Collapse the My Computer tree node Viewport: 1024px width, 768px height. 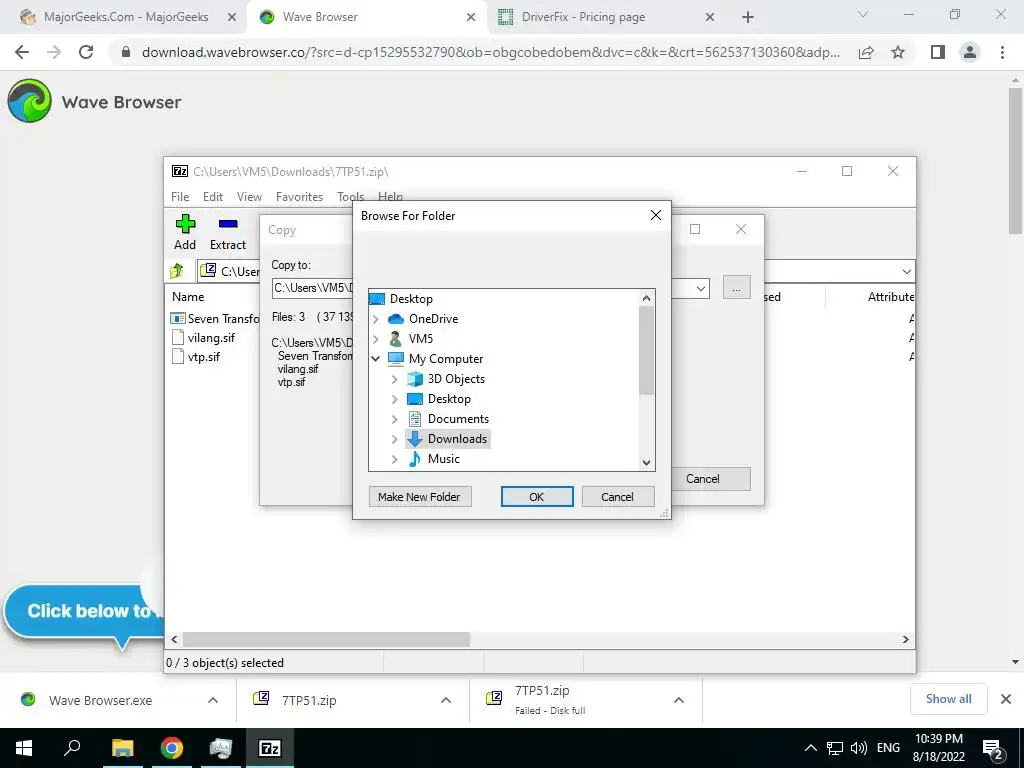click(376, 359)
